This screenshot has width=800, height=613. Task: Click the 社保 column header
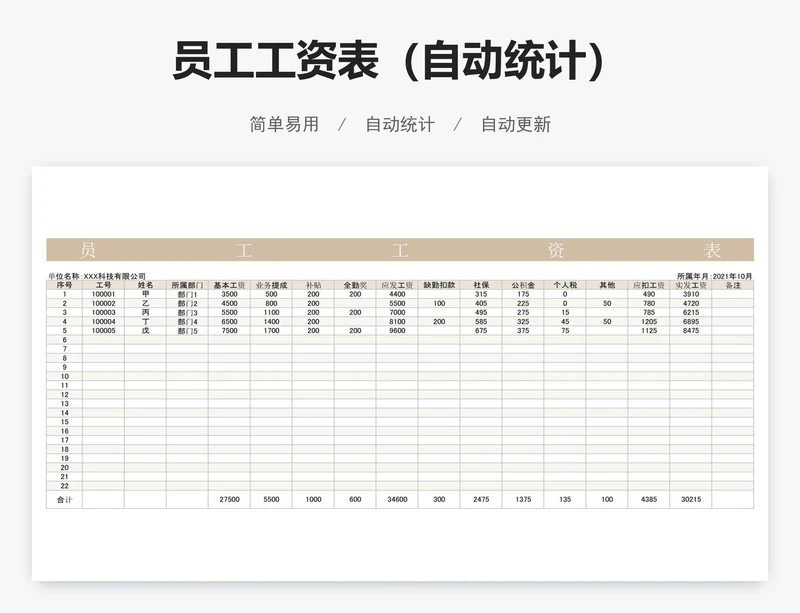click(x=481, y=285)
